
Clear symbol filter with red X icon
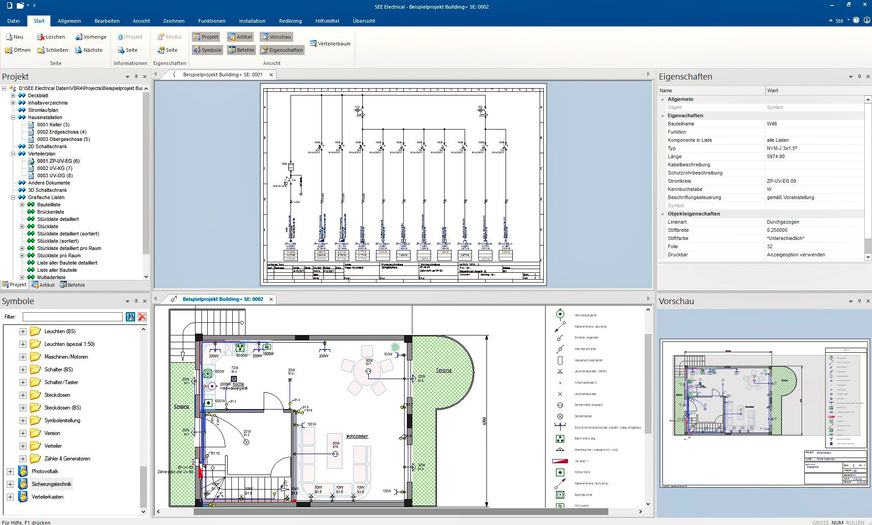click(x=142, y=317)
